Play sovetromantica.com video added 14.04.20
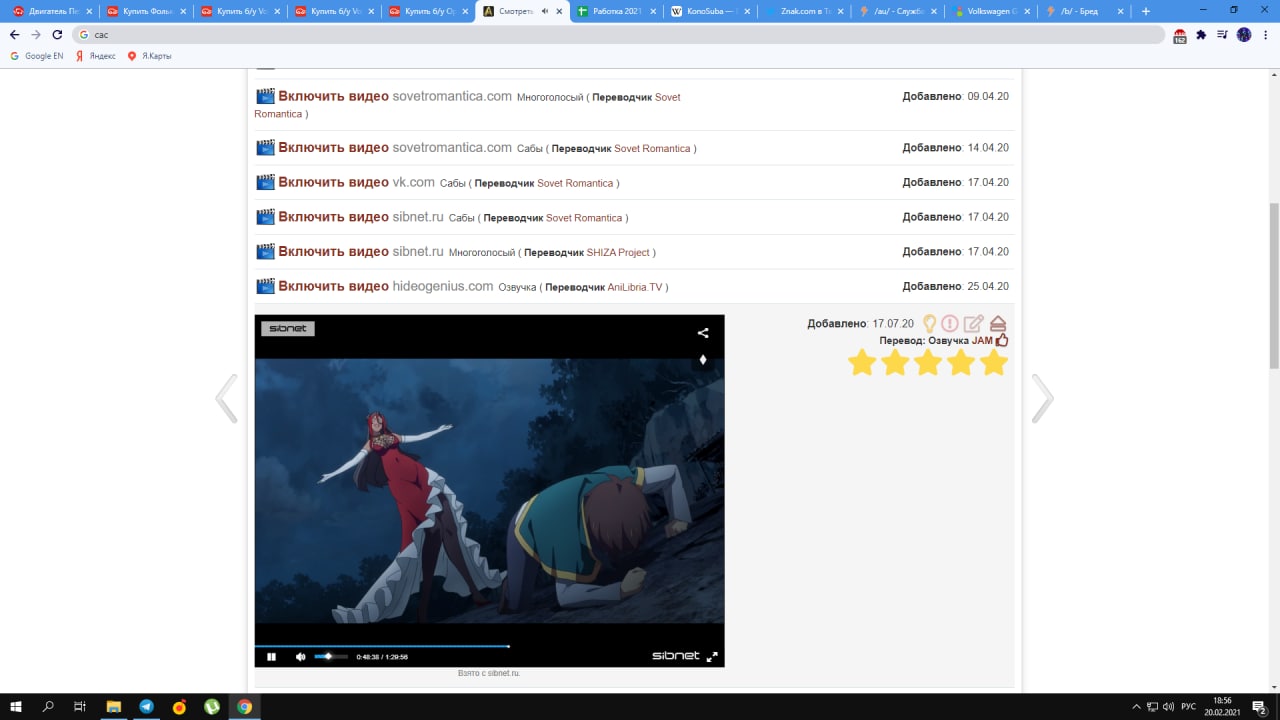 click(333, 147)
